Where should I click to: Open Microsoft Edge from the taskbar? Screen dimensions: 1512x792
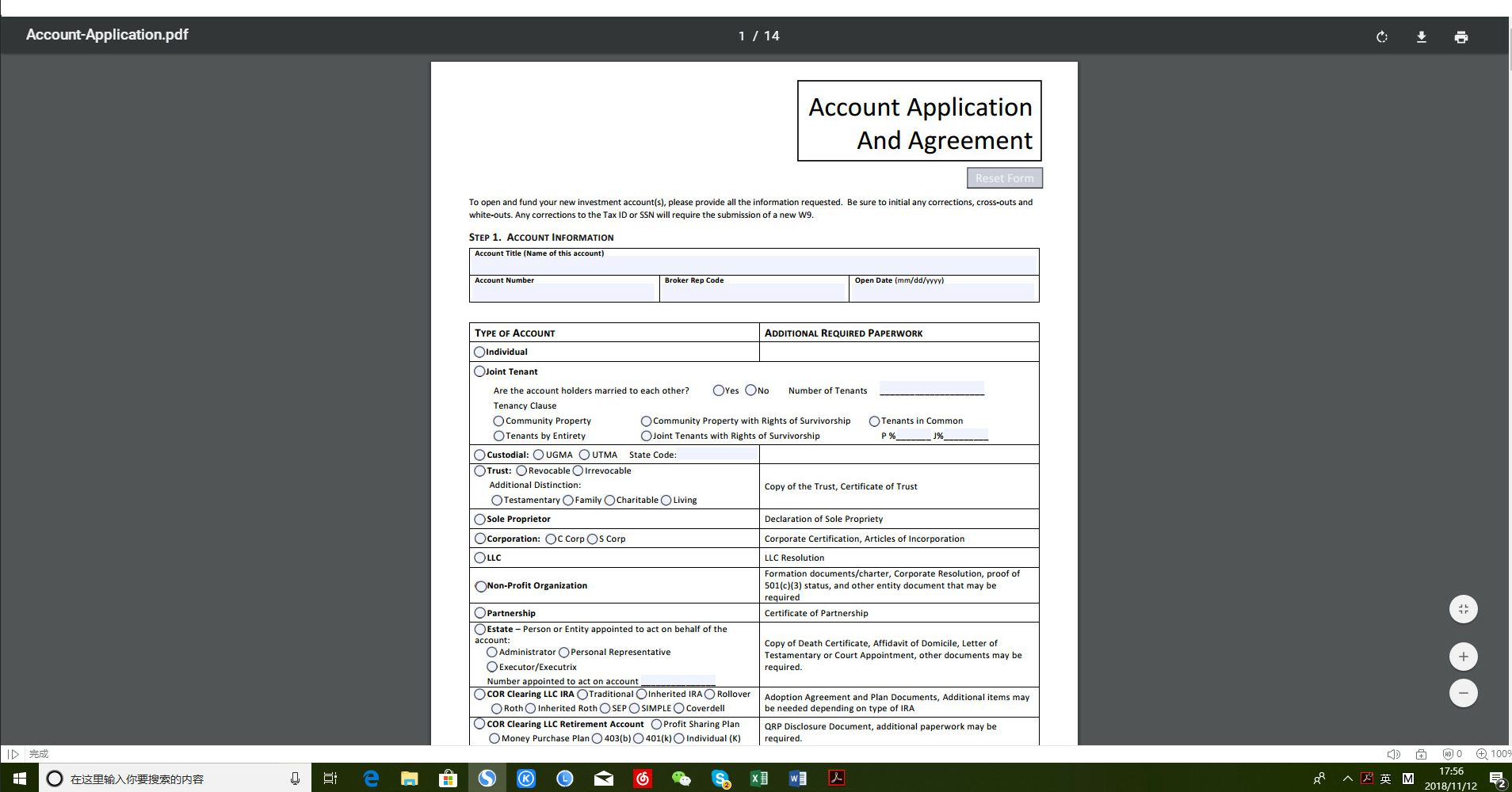tap(370, 779)
